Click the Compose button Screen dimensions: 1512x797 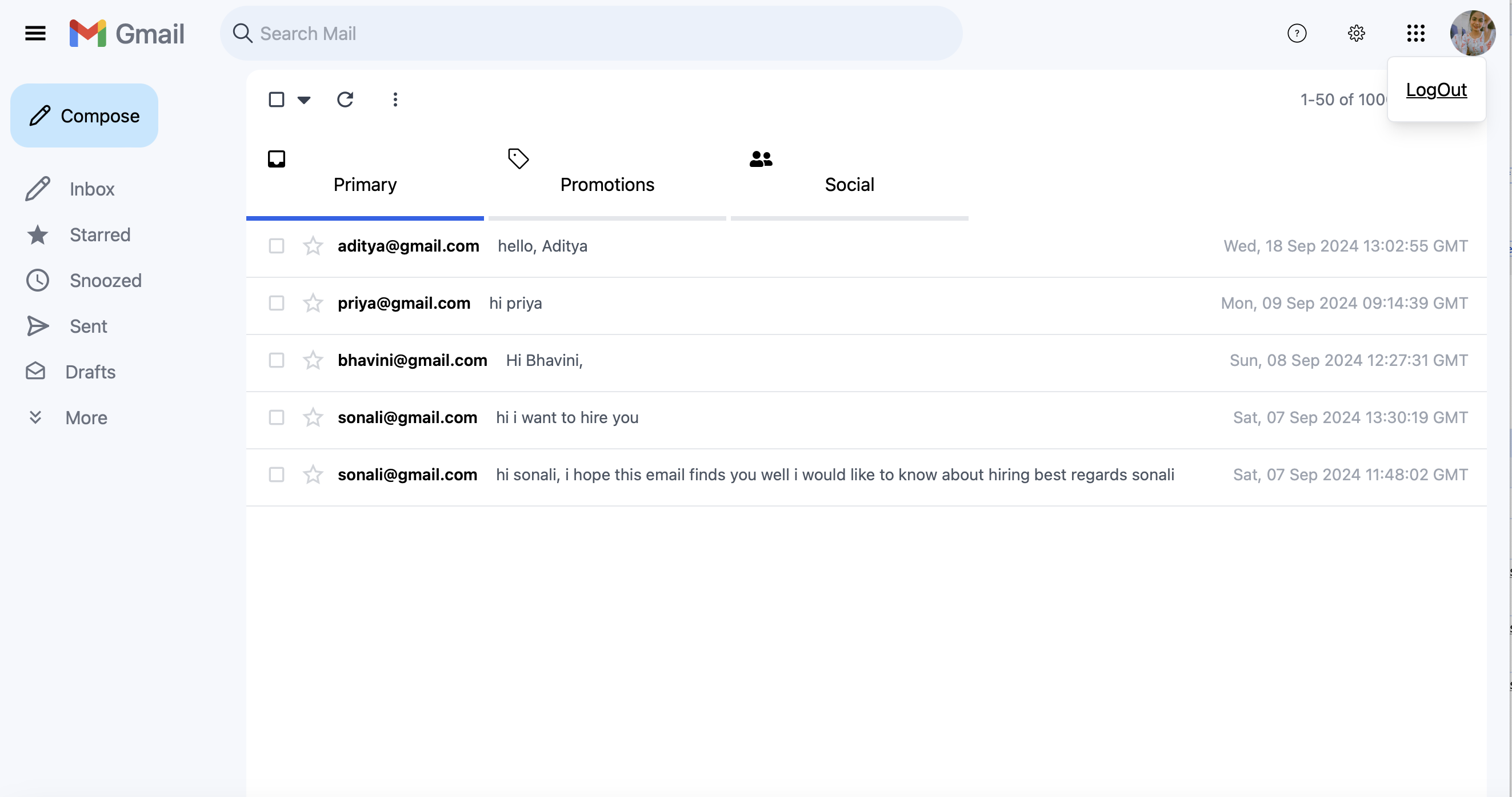click(84, 115)
